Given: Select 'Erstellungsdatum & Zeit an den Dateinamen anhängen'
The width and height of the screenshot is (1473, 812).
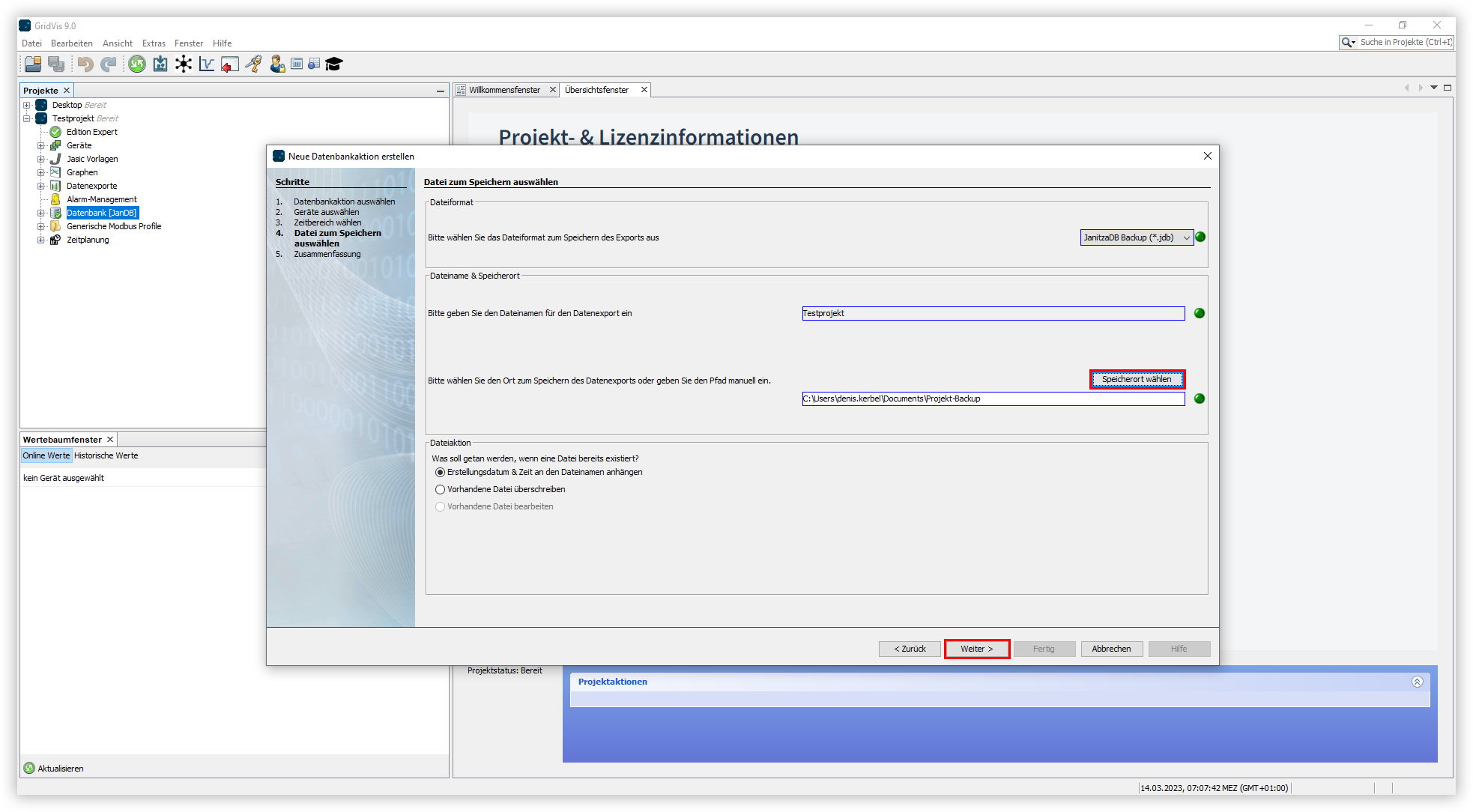Looking at the screenshot, I should 441,473.
